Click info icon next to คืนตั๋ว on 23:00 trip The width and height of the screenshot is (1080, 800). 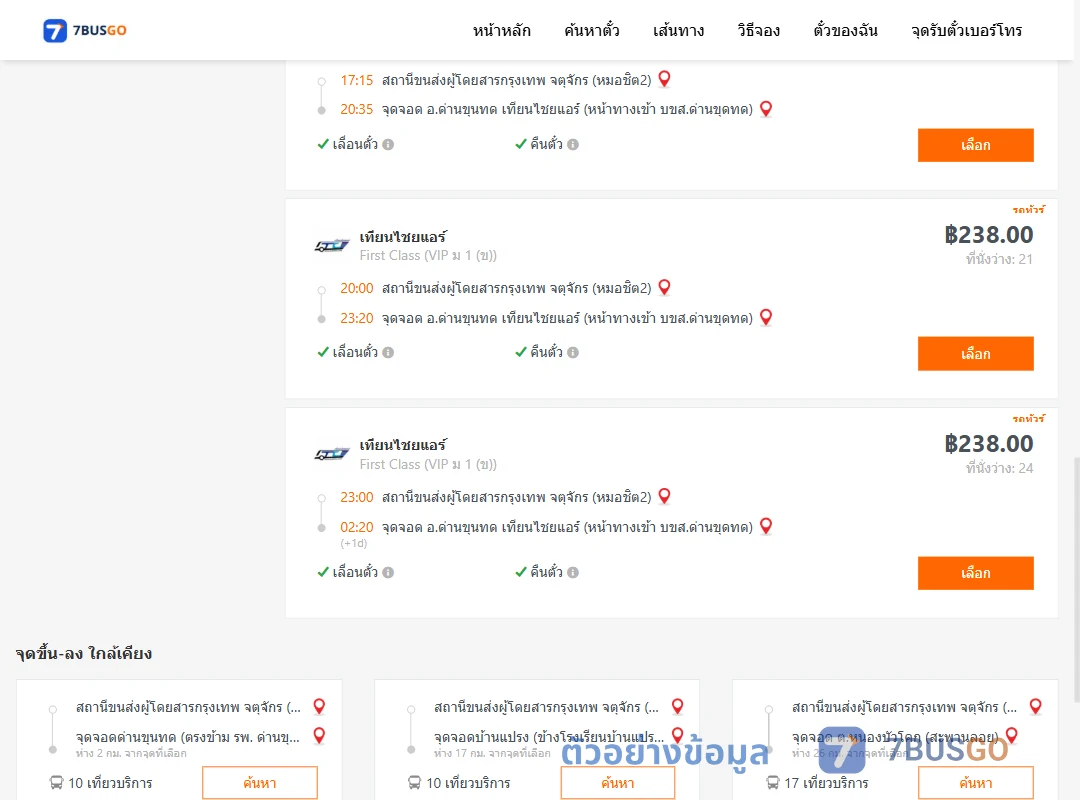click(x=573, y=573)
